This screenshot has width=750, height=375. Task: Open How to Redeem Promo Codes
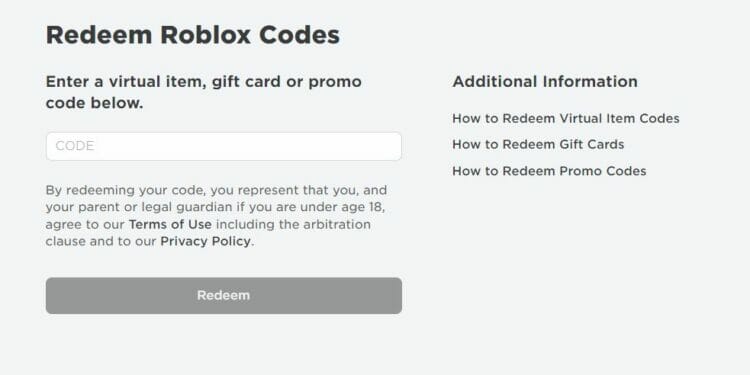point(549,171)
